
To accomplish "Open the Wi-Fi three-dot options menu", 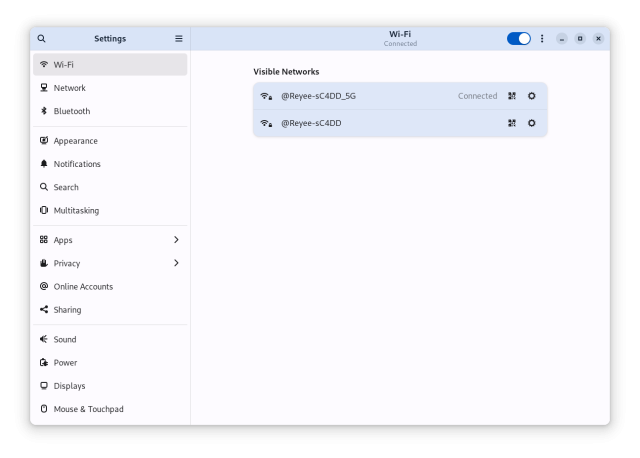I will (543, 39).
